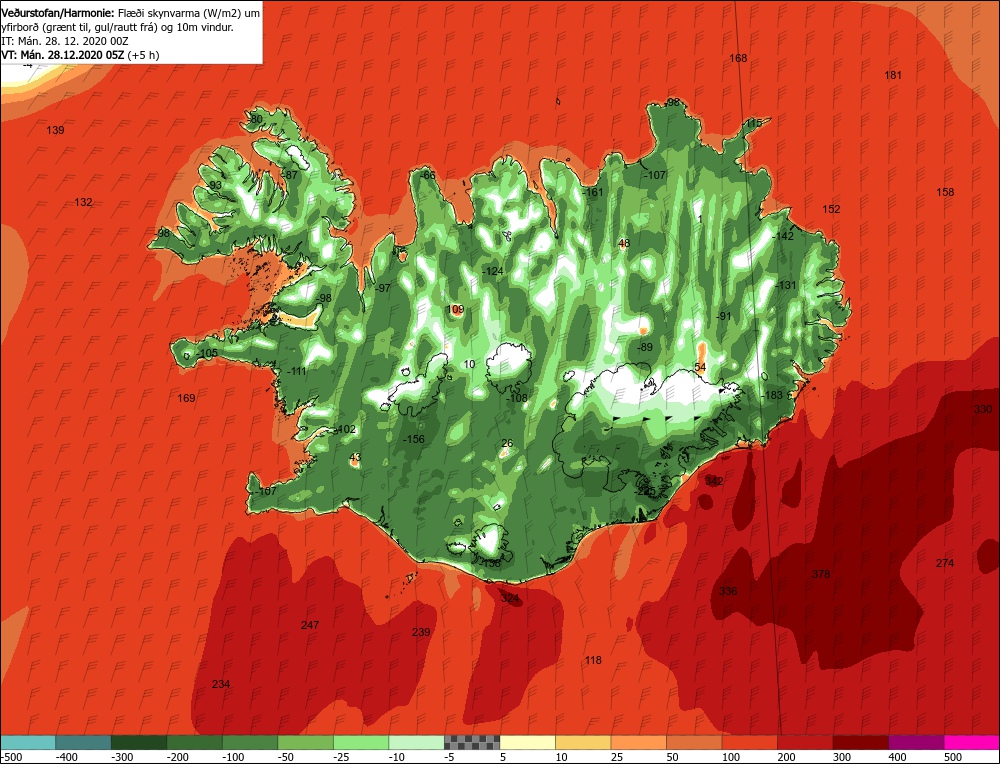Click the land flux value "-131"

[x=786, y=285]
